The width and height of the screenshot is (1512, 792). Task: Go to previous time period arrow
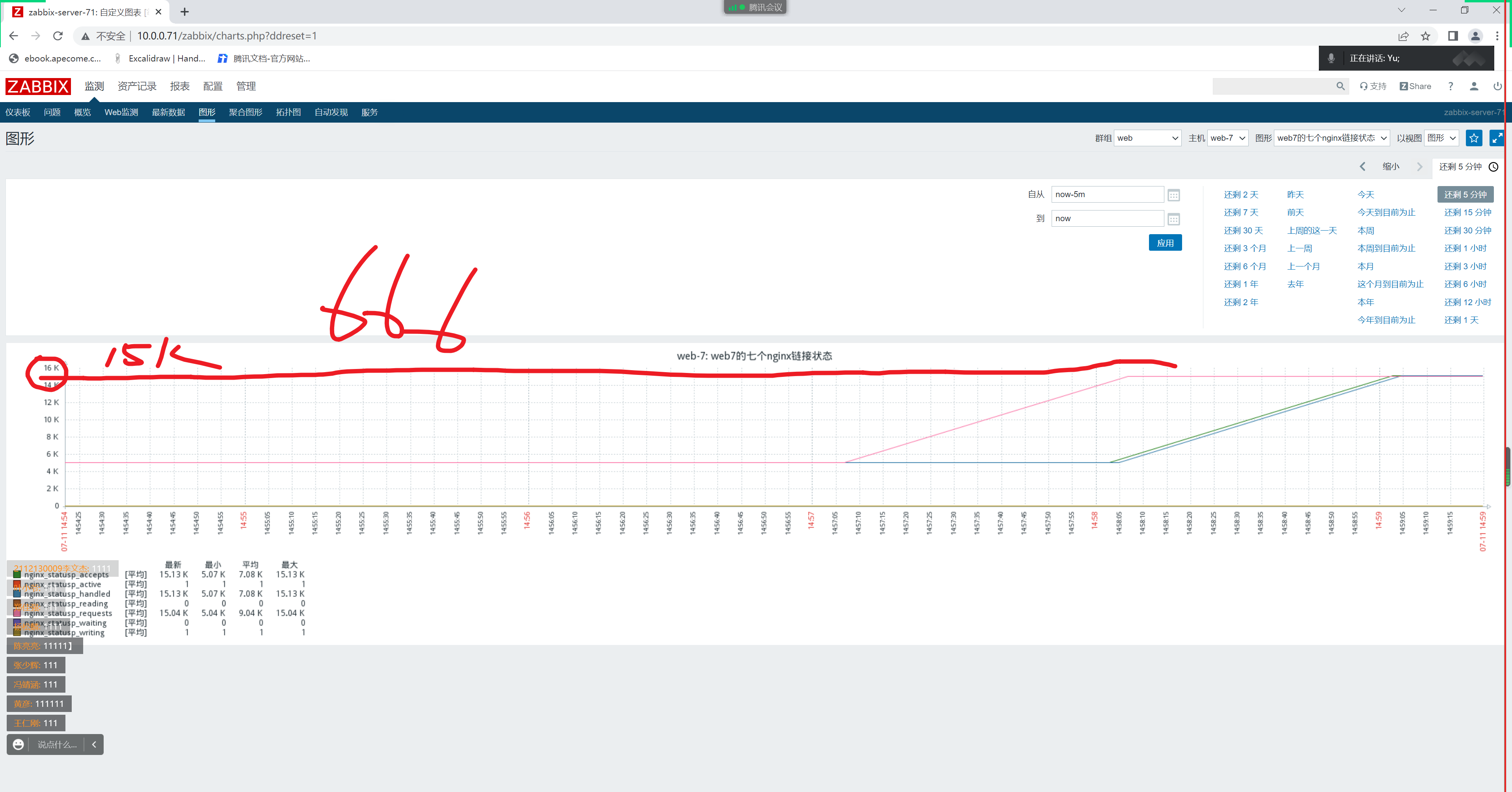click(x=1362, y=167)
